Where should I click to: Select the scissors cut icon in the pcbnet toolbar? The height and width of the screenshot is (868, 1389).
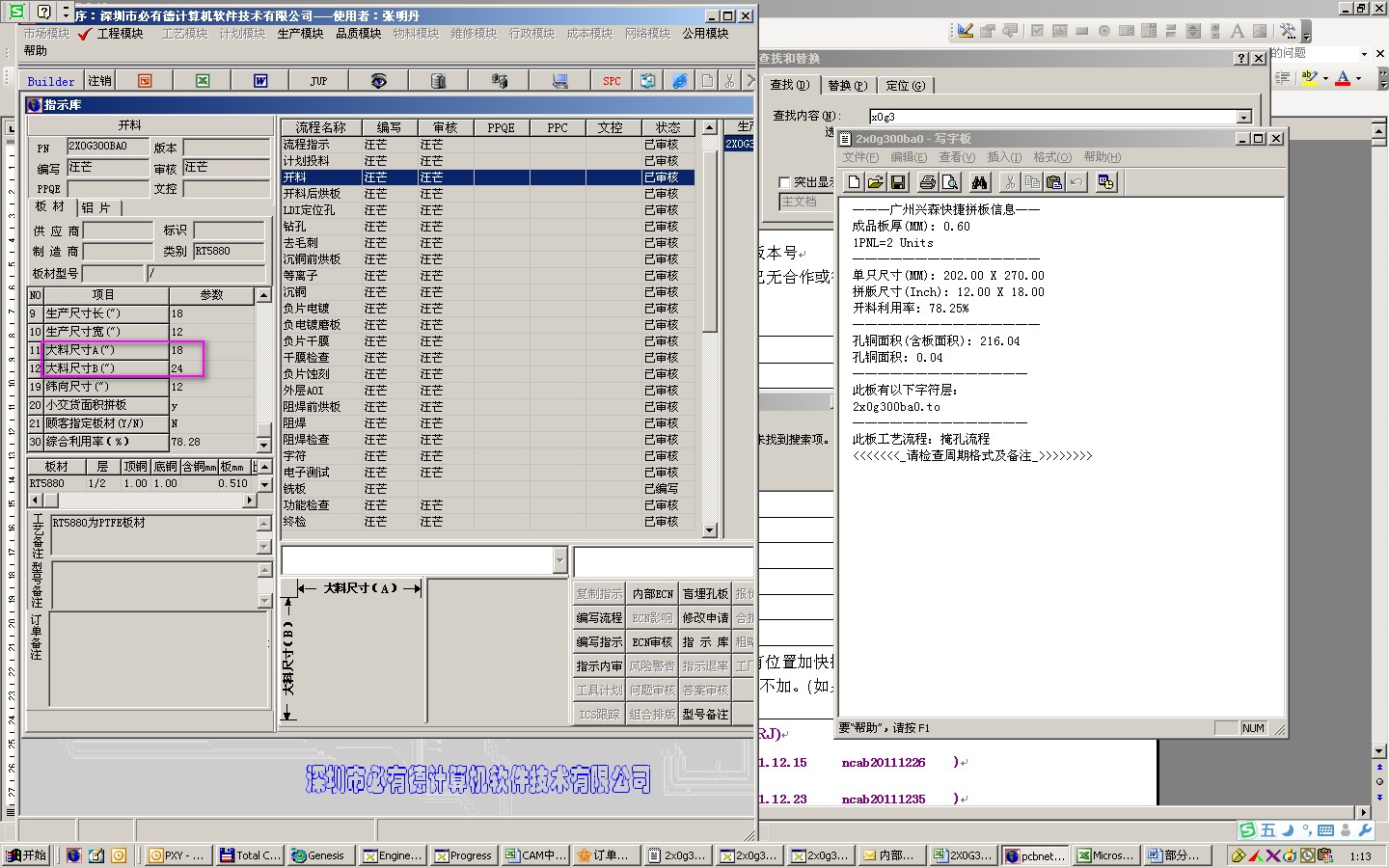coord(730,81)
